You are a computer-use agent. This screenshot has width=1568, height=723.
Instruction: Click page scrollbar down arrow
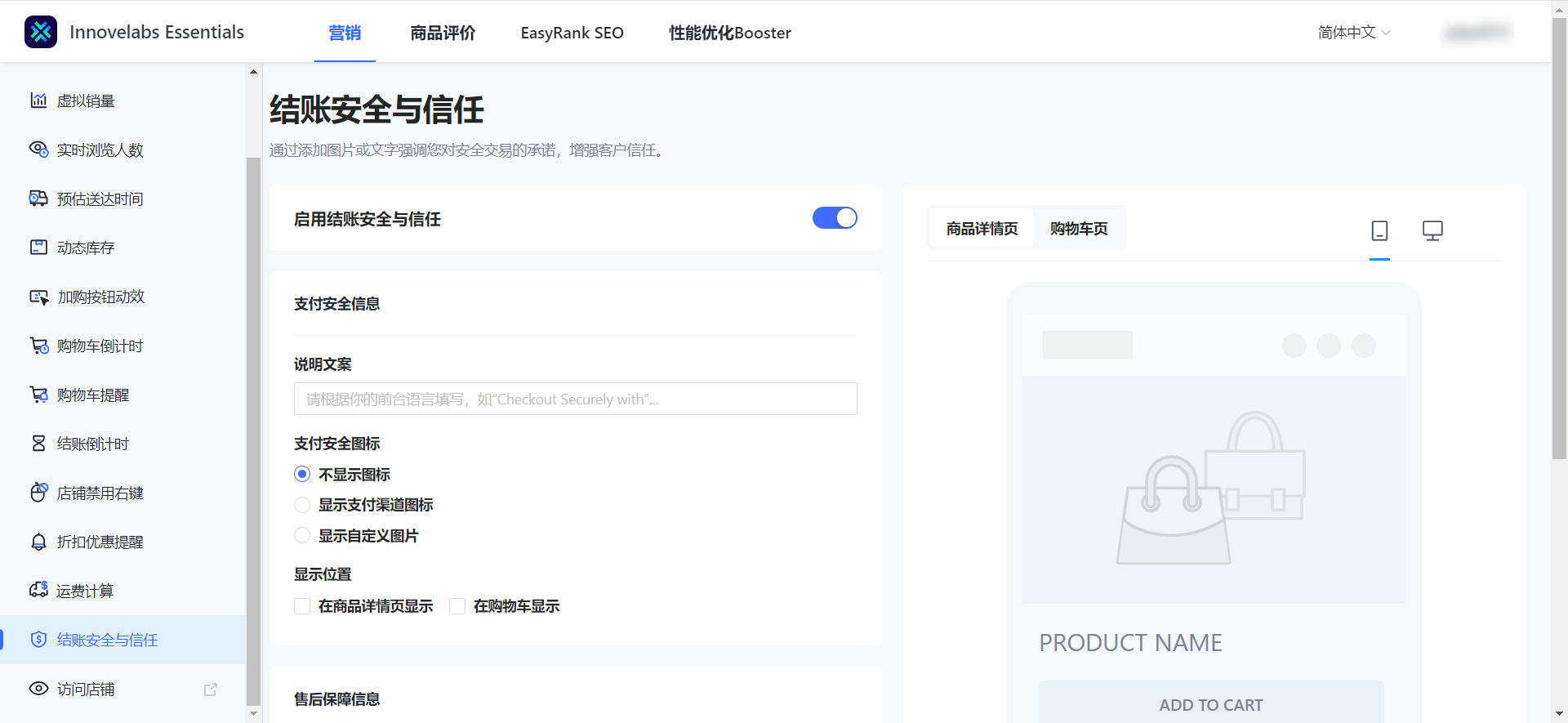pos(1560,714)
